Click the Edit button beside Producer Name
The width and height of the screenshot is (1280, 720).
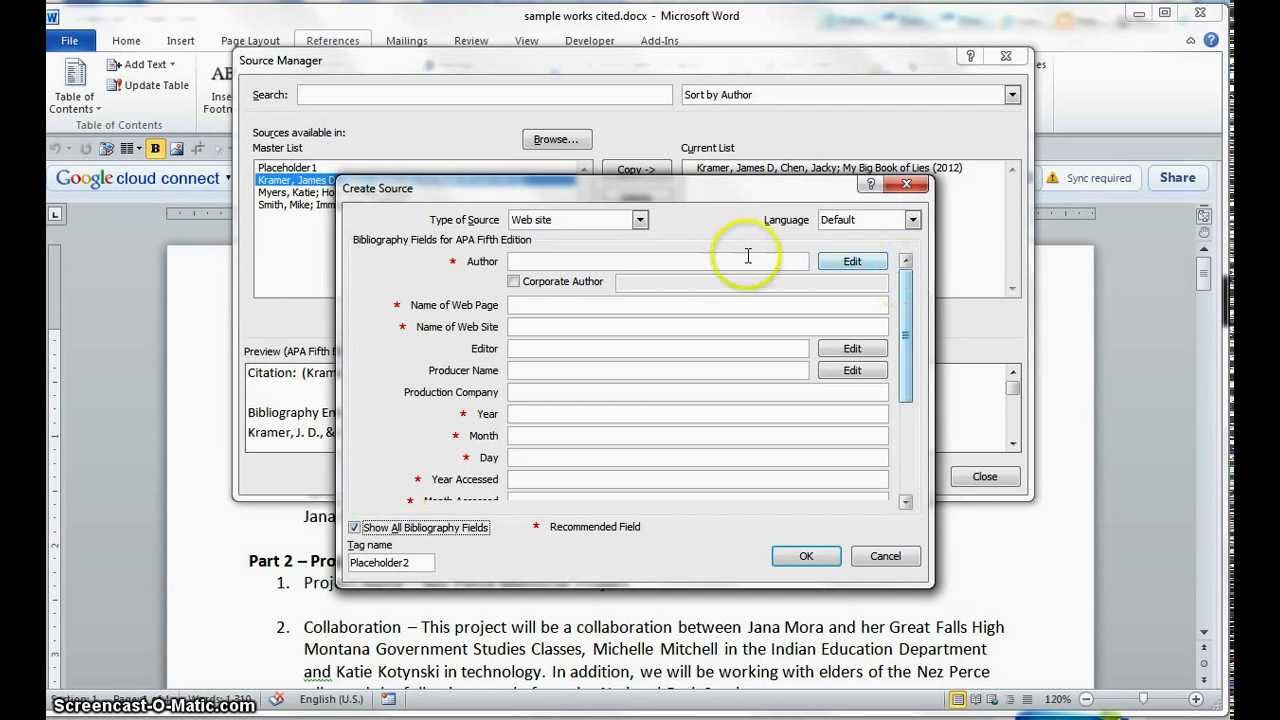coord(852,370)
